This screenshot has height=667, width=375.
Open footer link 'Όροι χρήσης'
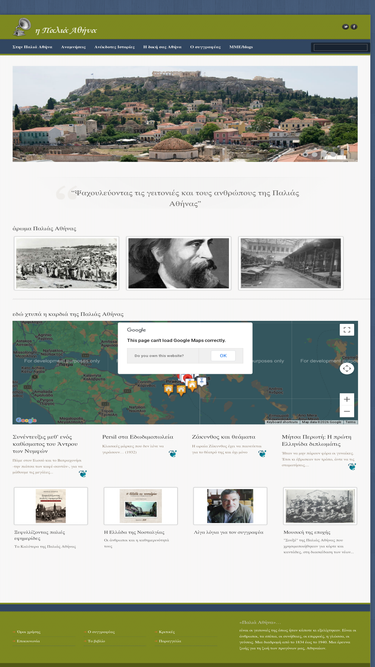pyautogui.click(x=28, y=632)
